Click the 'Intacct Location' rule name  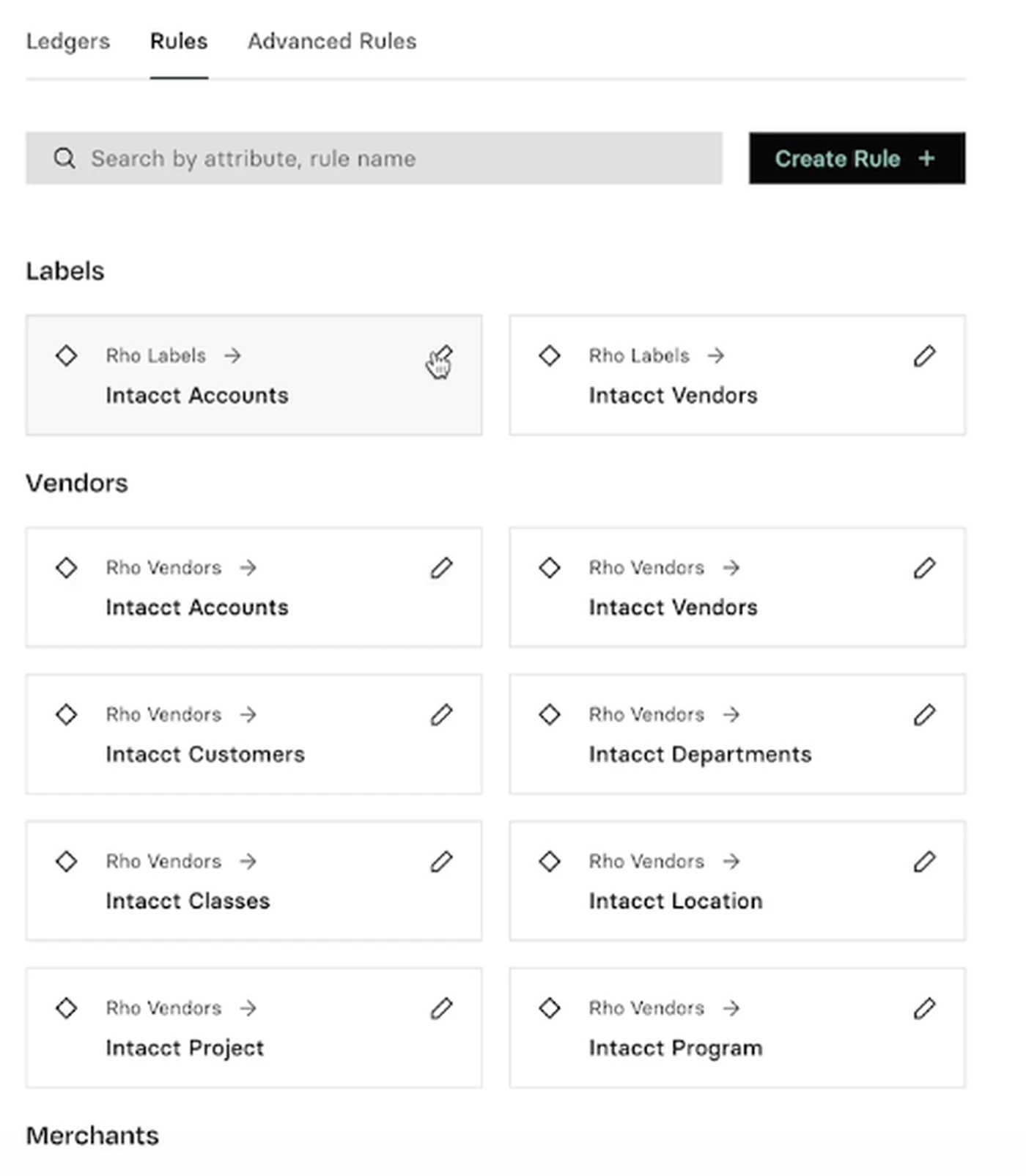pyautogui.click(x=676, y=901)
